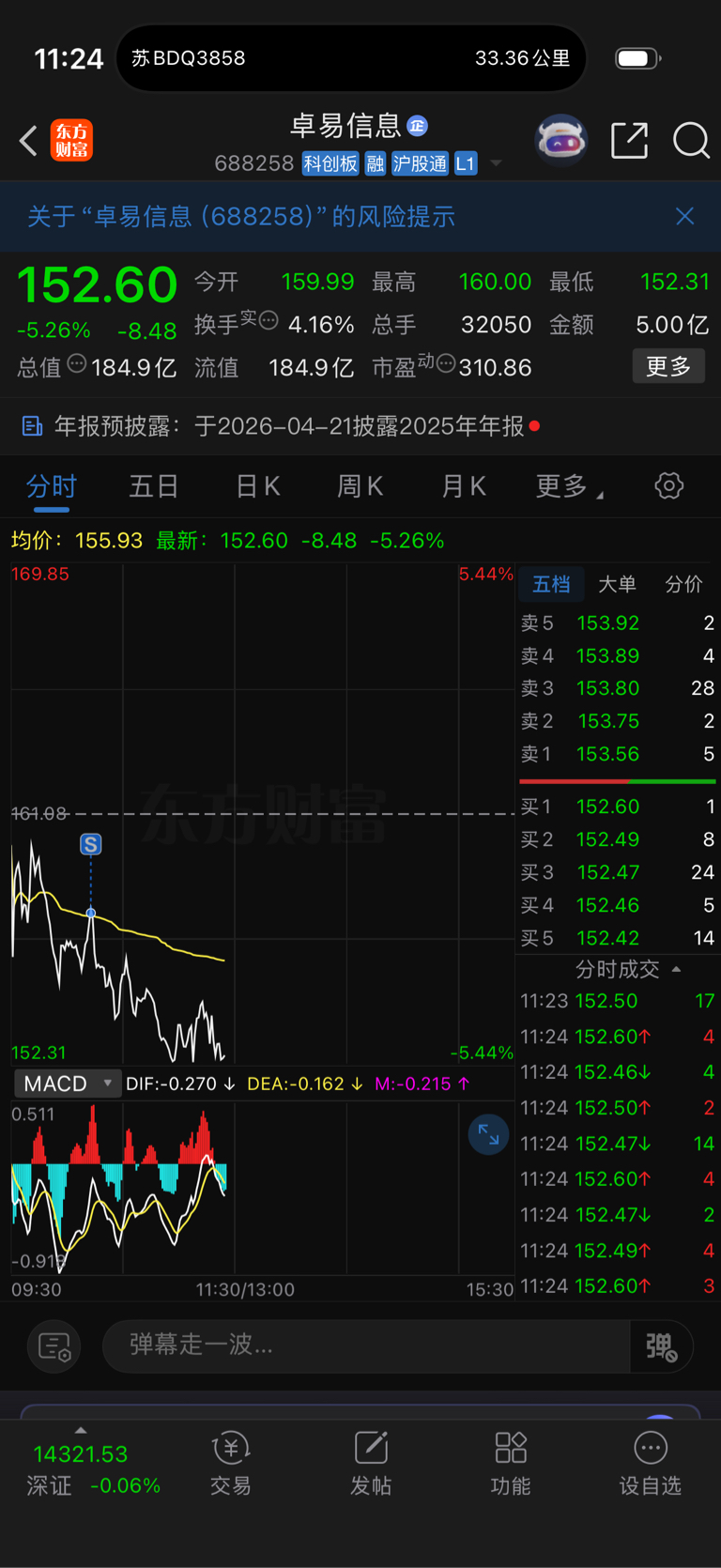This screenshot has width=721, height=1568.
Task: Close the risk warning banner
Action: click(x=685, y=216)
